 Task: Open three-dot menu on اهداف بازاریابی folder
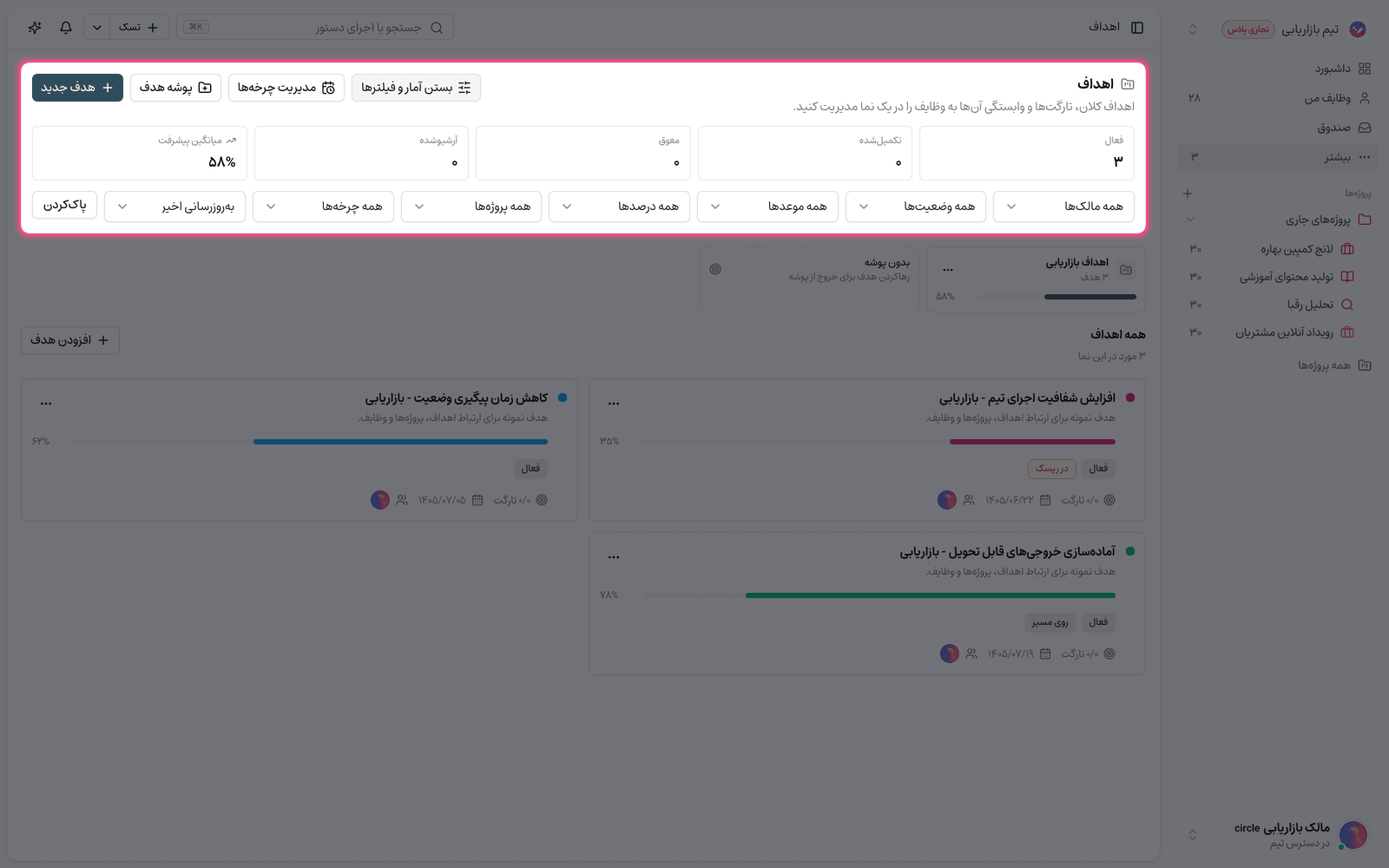948,270
